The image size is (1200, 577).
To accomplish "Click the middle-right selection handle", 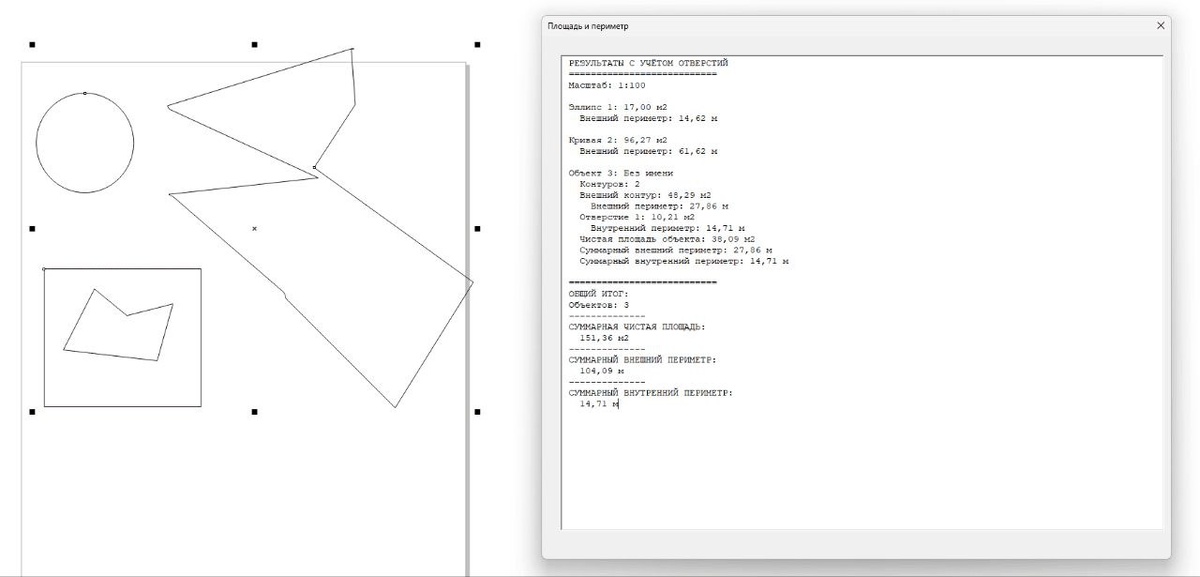I will (x=477, y=228).
